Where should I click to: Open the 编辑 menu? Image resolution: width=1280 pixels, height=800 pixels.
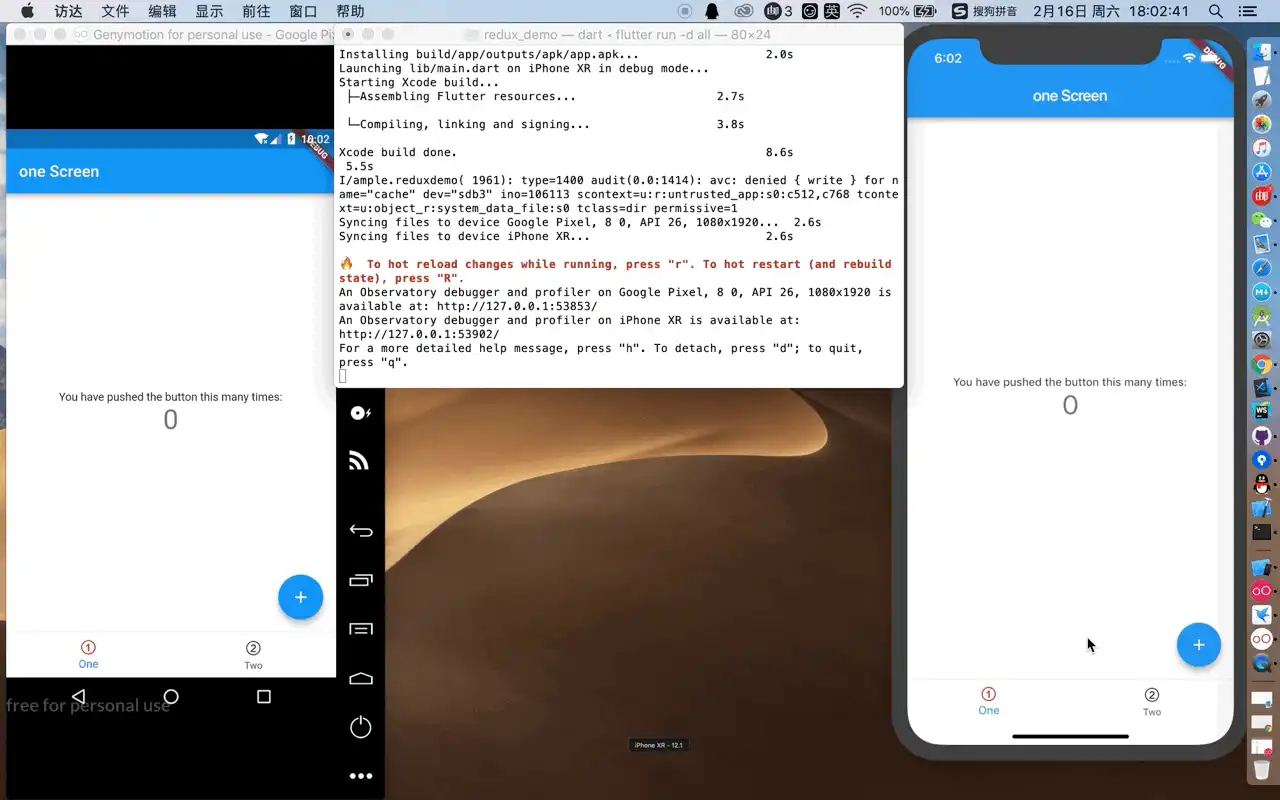[x=162, y=11]
